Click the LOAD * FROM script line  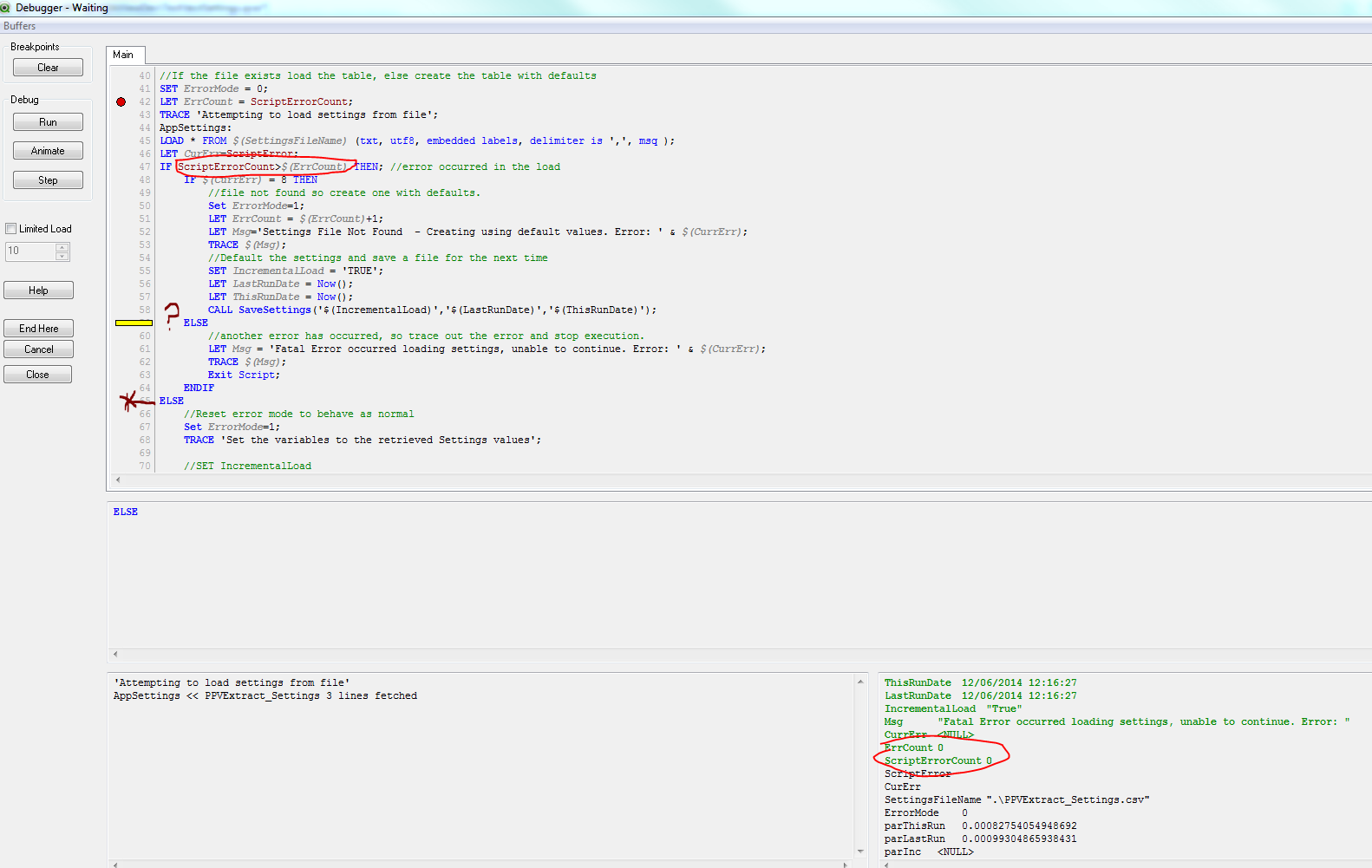click(416, 140)
